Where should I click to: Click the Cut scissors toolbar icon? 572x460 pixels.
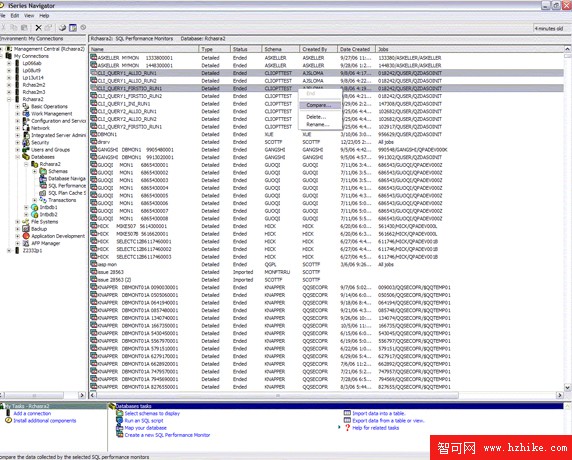[x=4, y=28]
